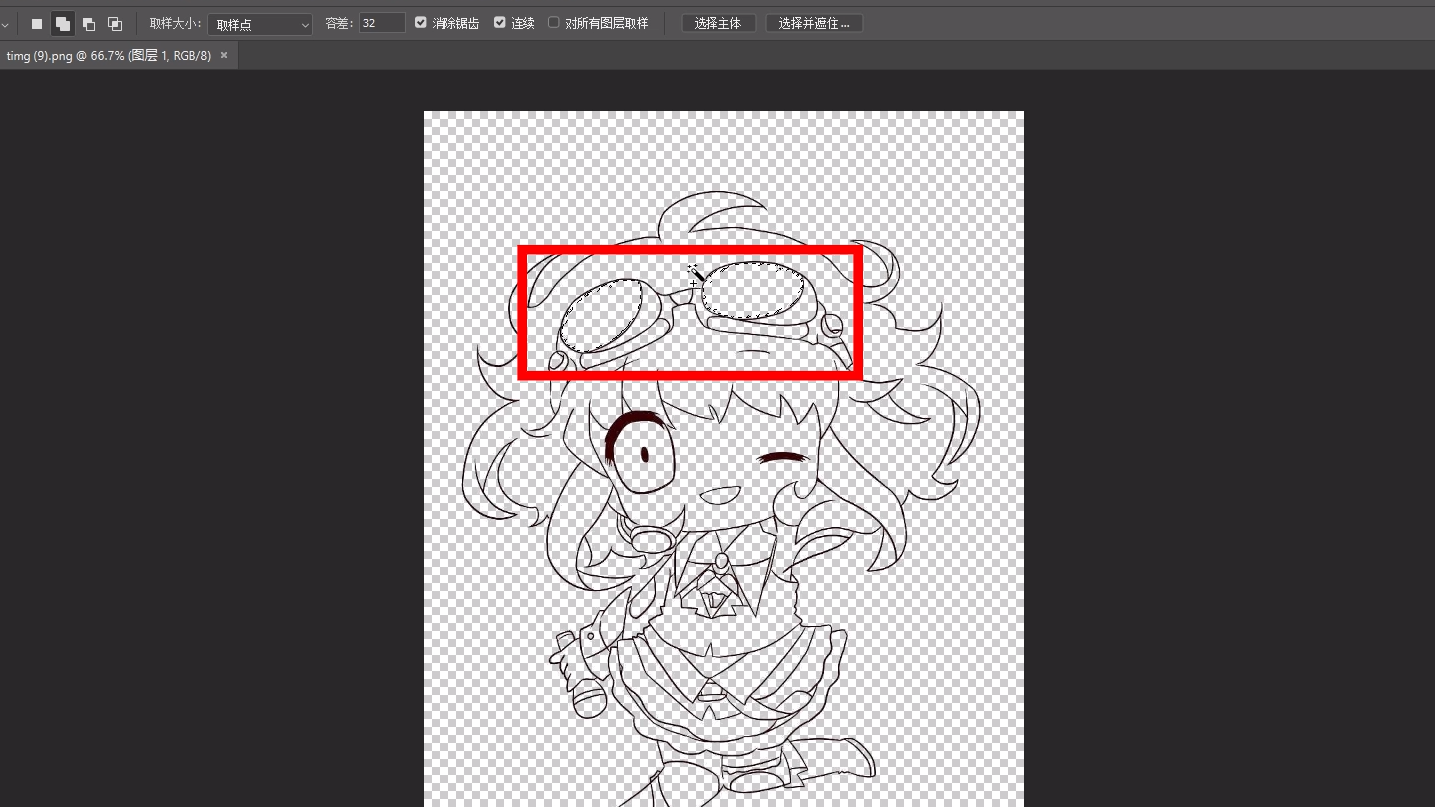Image resolution: width=1435 pixels, height=807 pixels.
Task: Open the 取样大小 dropdown
Action: [x=260, y=24]
